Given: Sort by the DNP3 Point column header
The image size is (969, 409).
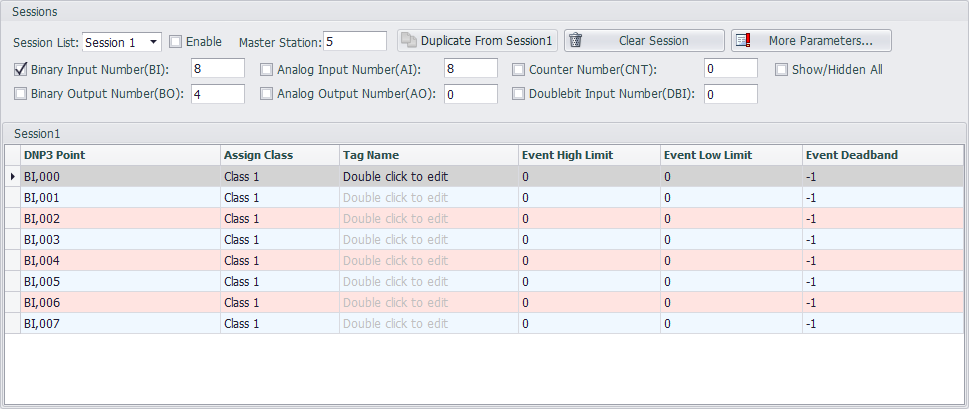Looking at the screenshot, I should (120, 155).
